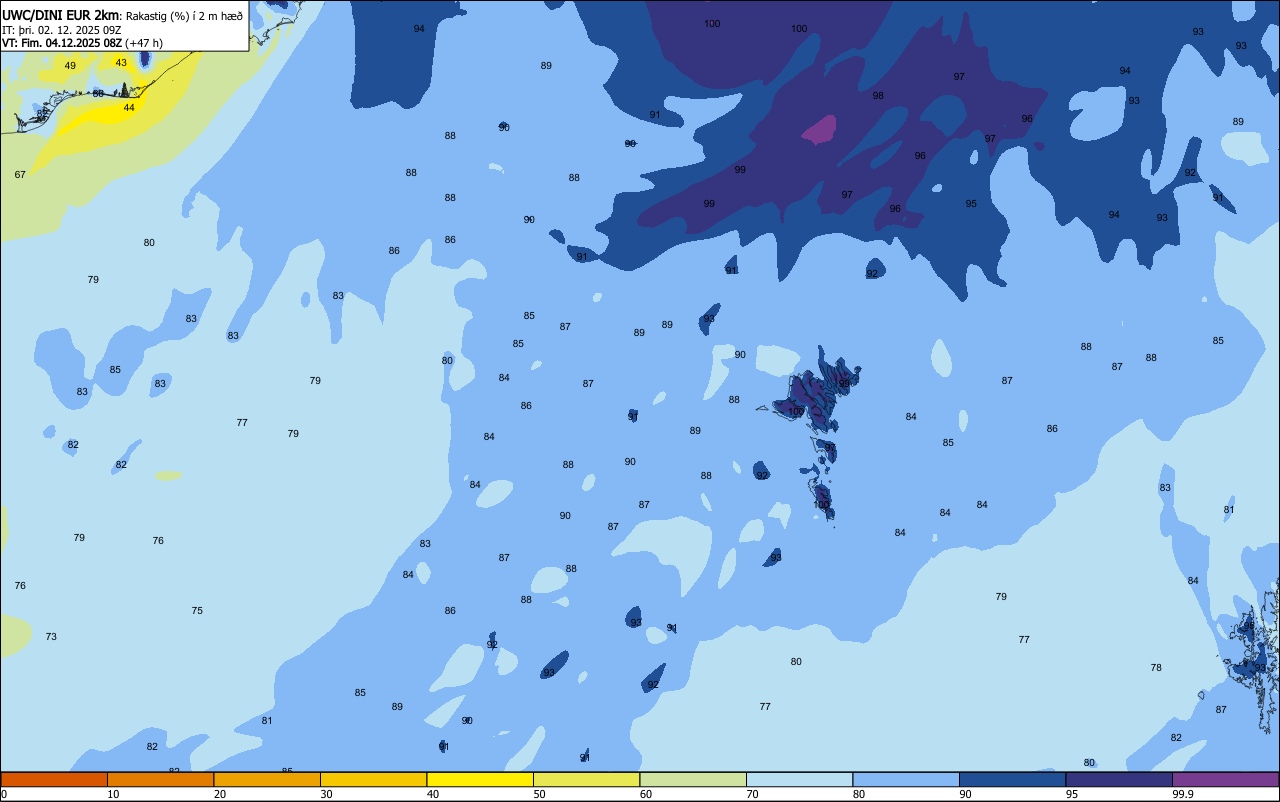The height and width of the screenshot is (802, 1280).
Task: Click the pale green 60–70 legend swatch
Action: (x=693, y=779)
